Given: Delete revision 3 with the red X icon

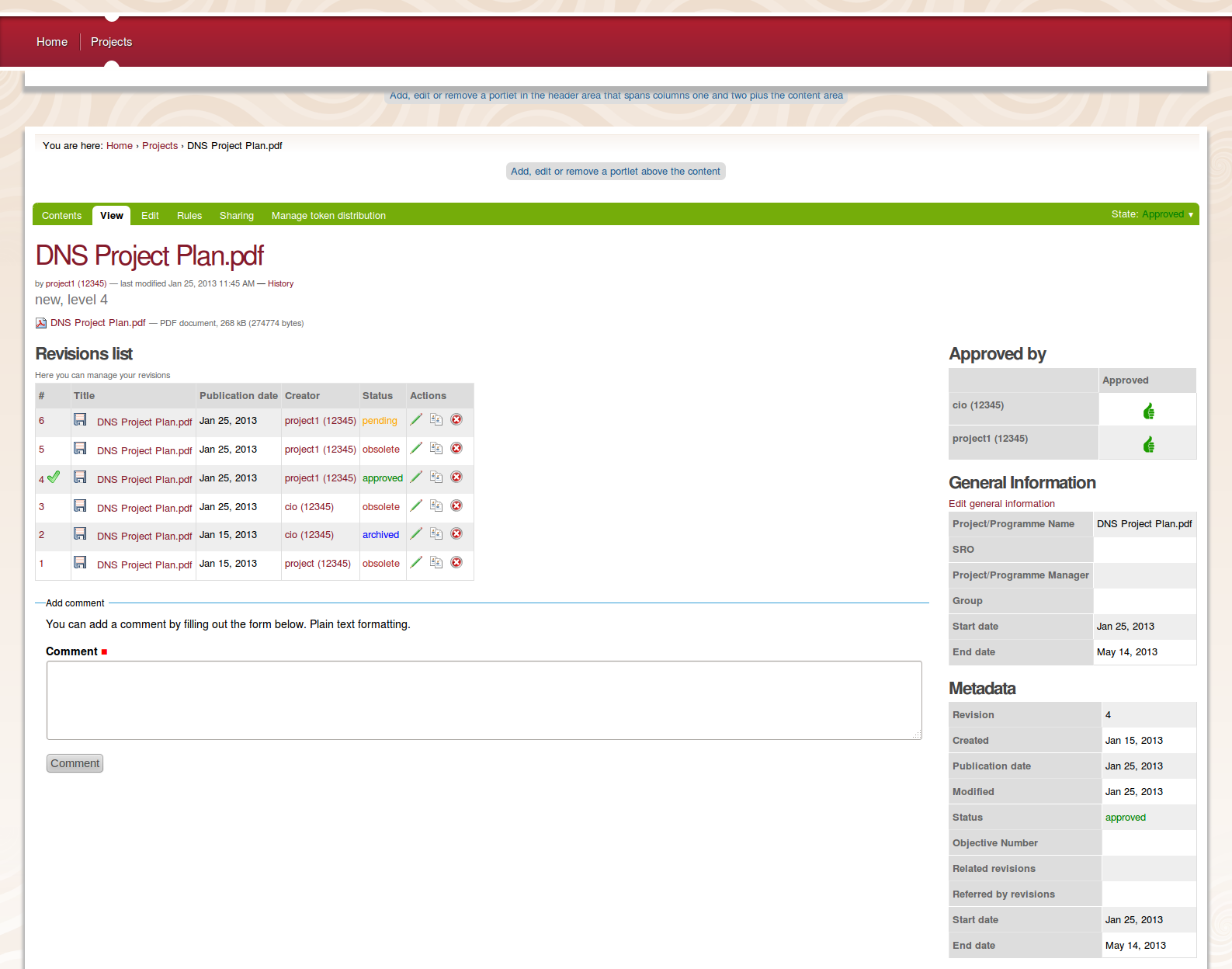Looking at the screenshot, I should (x=456, y=505).
